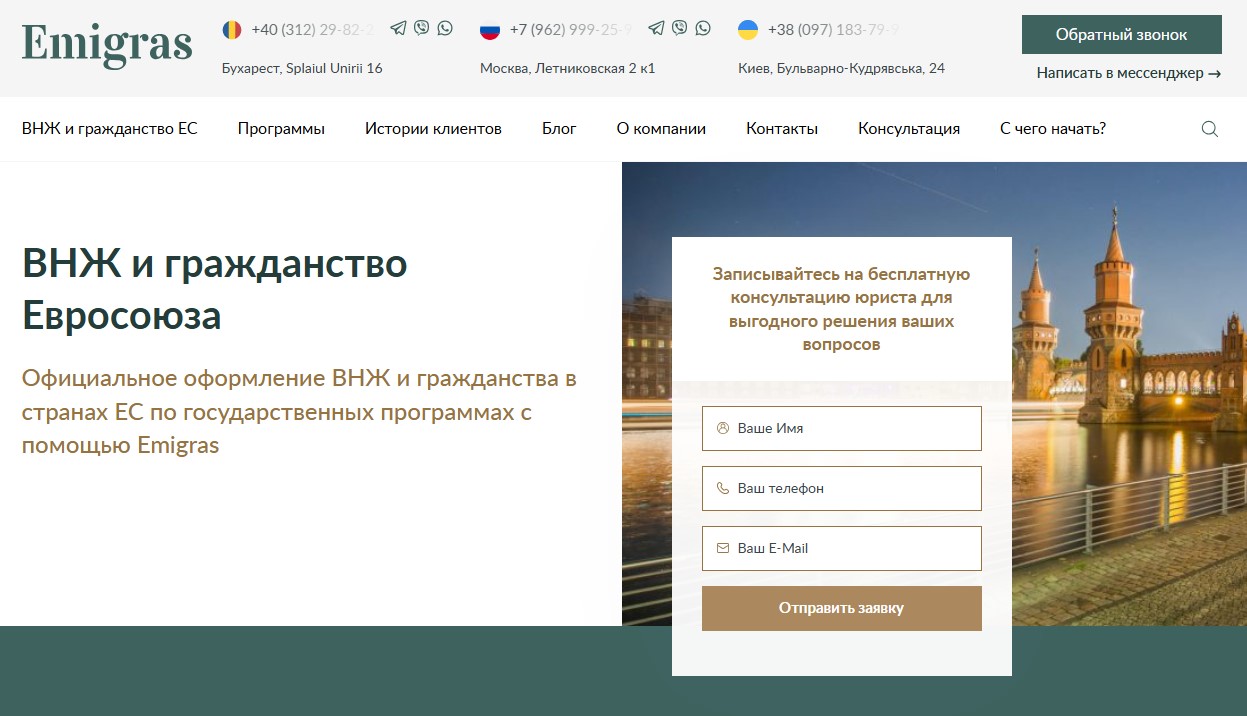1247x716 pixels.
Task: Focus the Ваш E-Mail input field
Action: coord(842,548)
